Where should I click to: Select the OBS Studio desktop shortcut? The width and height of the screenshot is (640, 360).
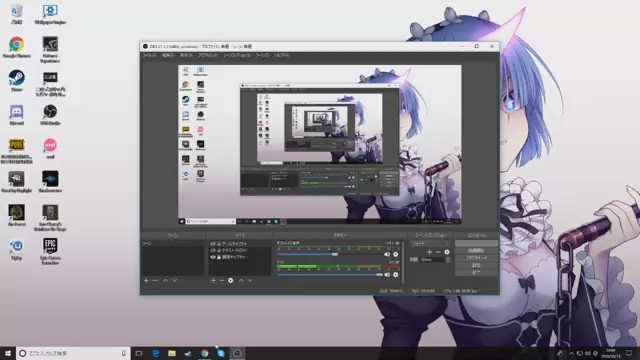pyautogui.click(x=50, y=114)
